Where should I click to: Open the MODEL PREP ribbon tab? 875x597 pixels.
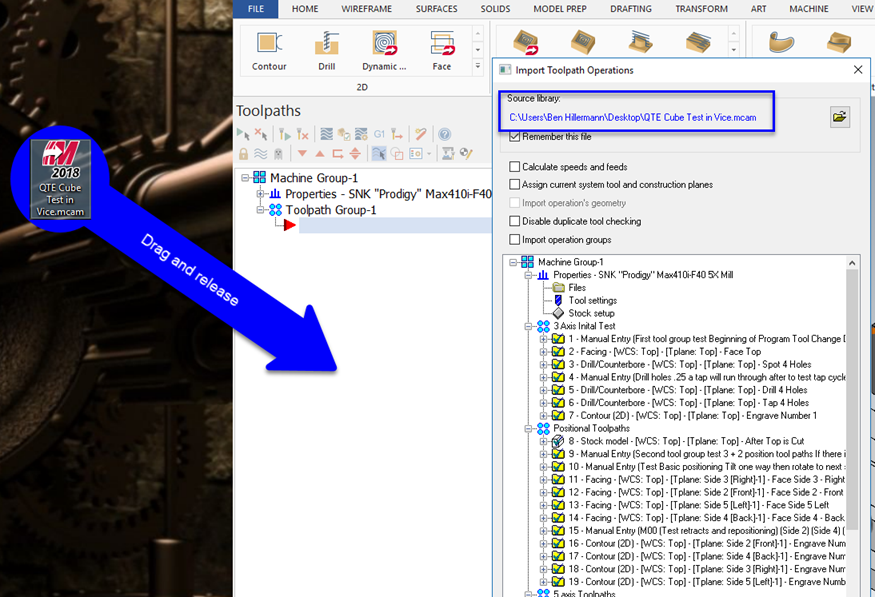[x=560, y=9]
